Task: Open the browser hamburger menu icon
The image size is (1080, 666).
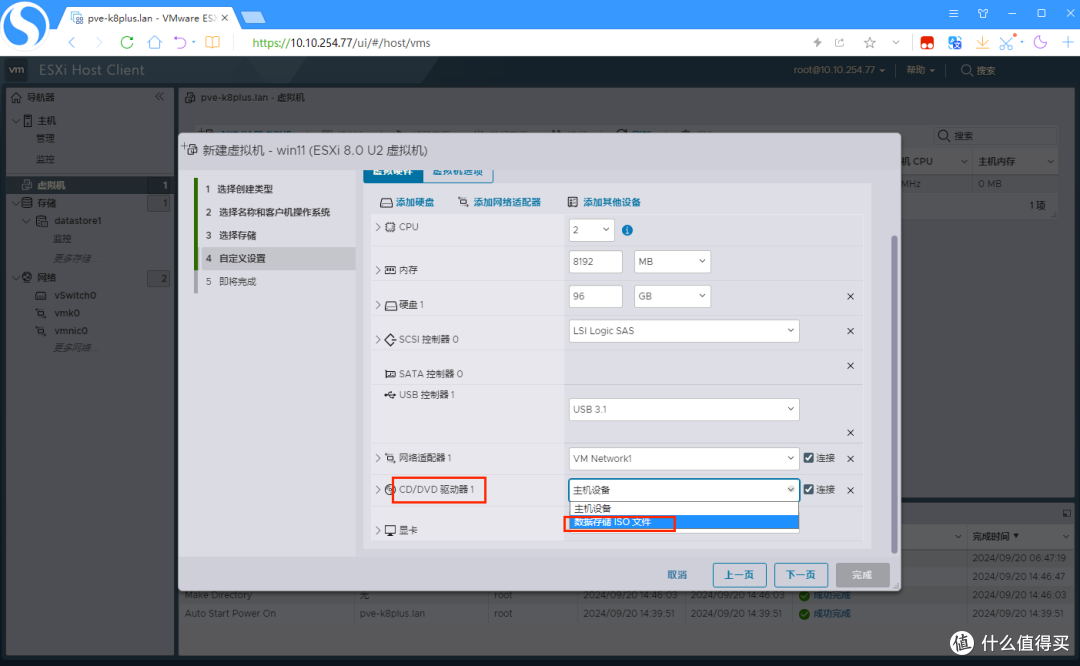Action: [x=953, y=13]
